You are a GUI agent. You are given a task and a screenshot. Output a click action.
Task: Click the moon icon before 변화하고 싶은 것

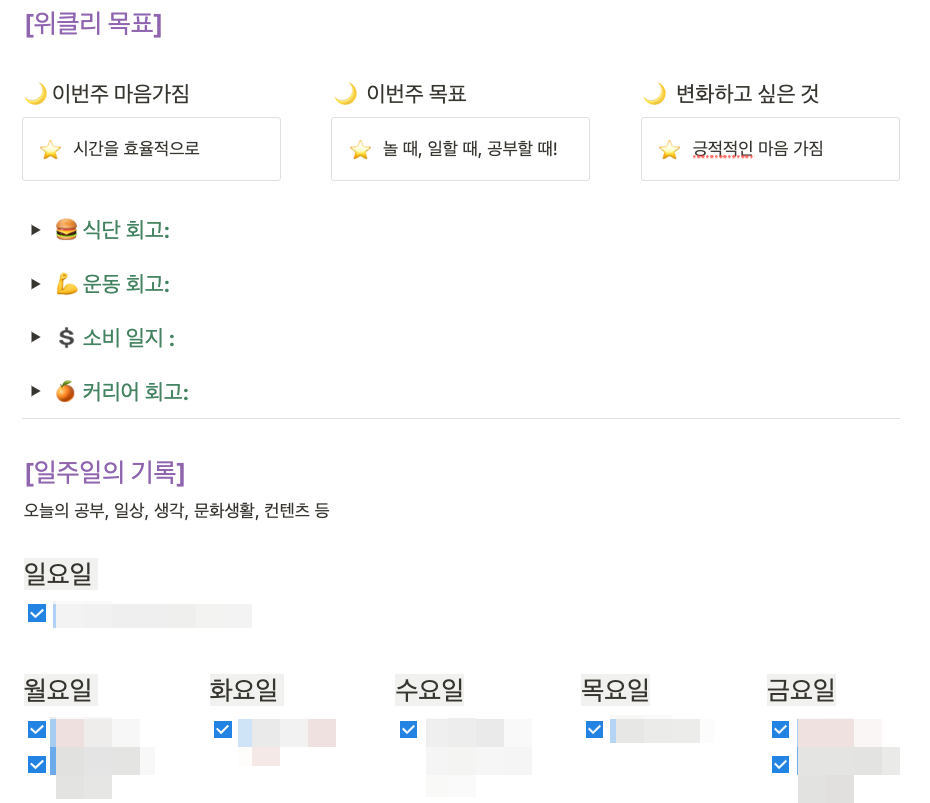tap(654, 94)
